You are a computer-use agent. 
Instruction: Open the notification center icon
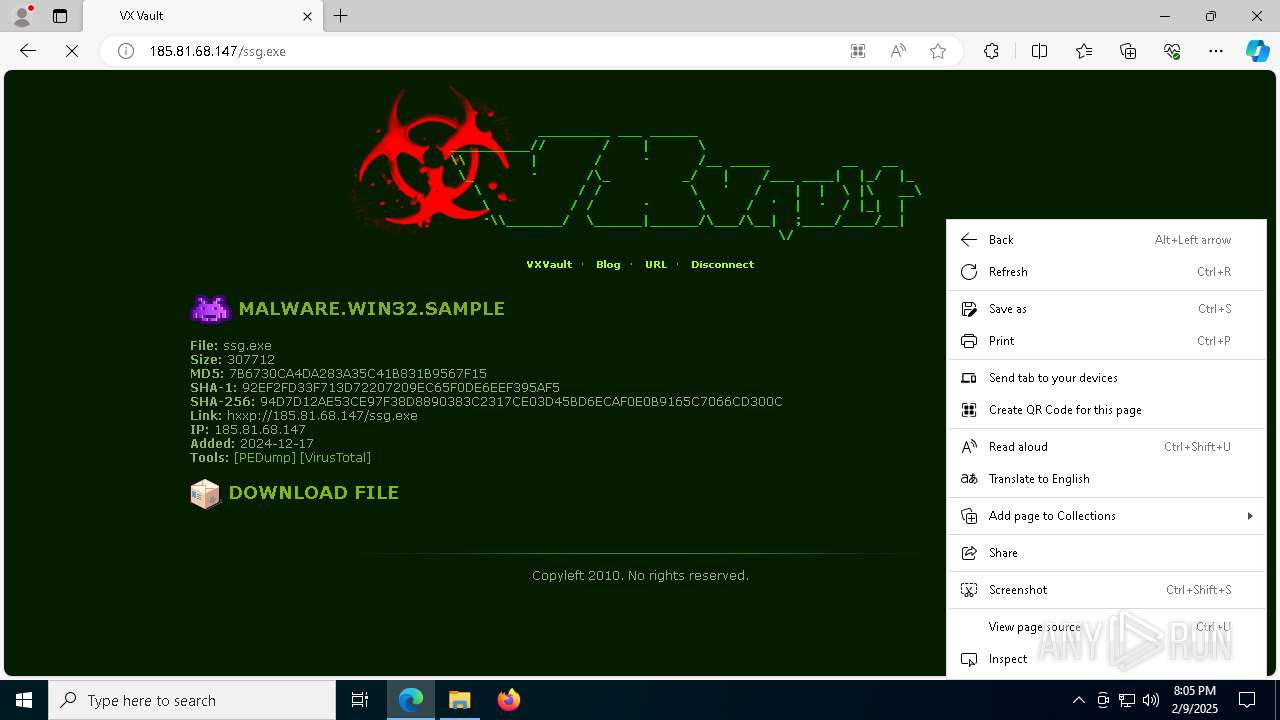(1247, 700)
